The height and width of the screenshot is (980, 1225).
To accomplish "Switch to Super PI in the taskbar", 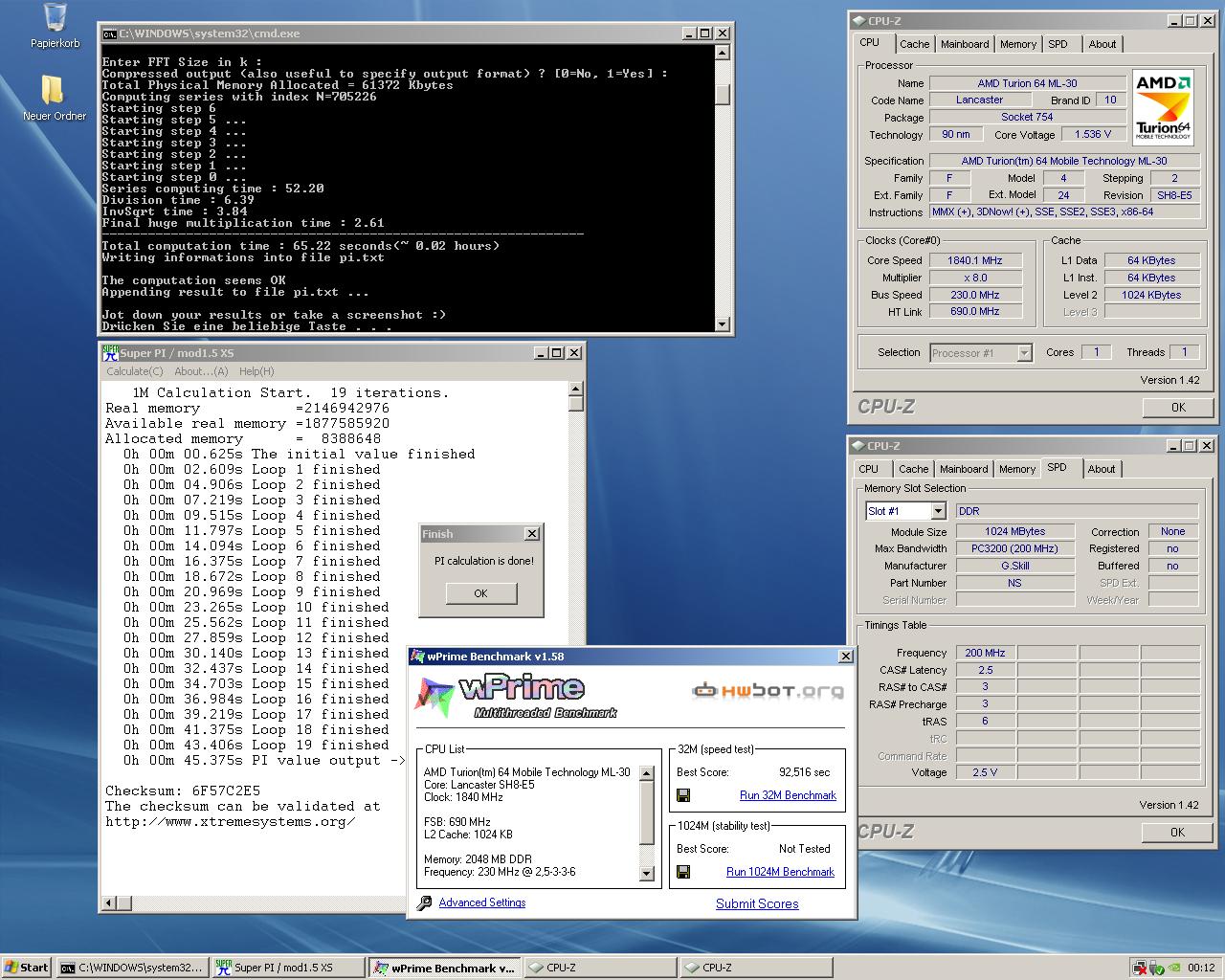I will pyautogui.click(x=287, y=968).
